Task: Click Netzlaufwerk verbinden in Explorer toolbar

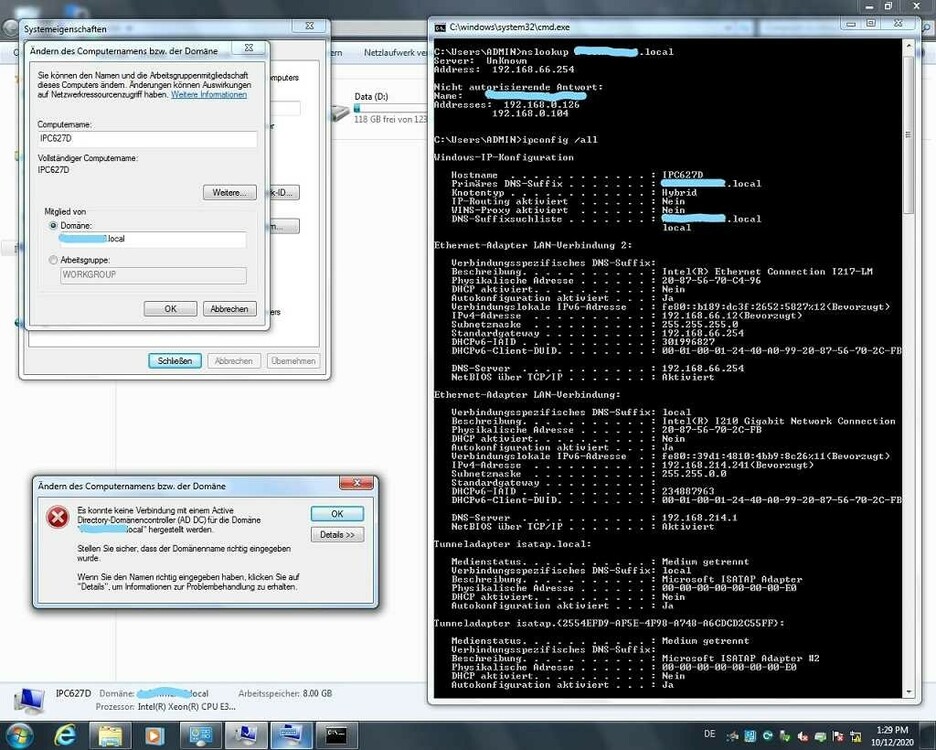Action: [x=393, y=53]
